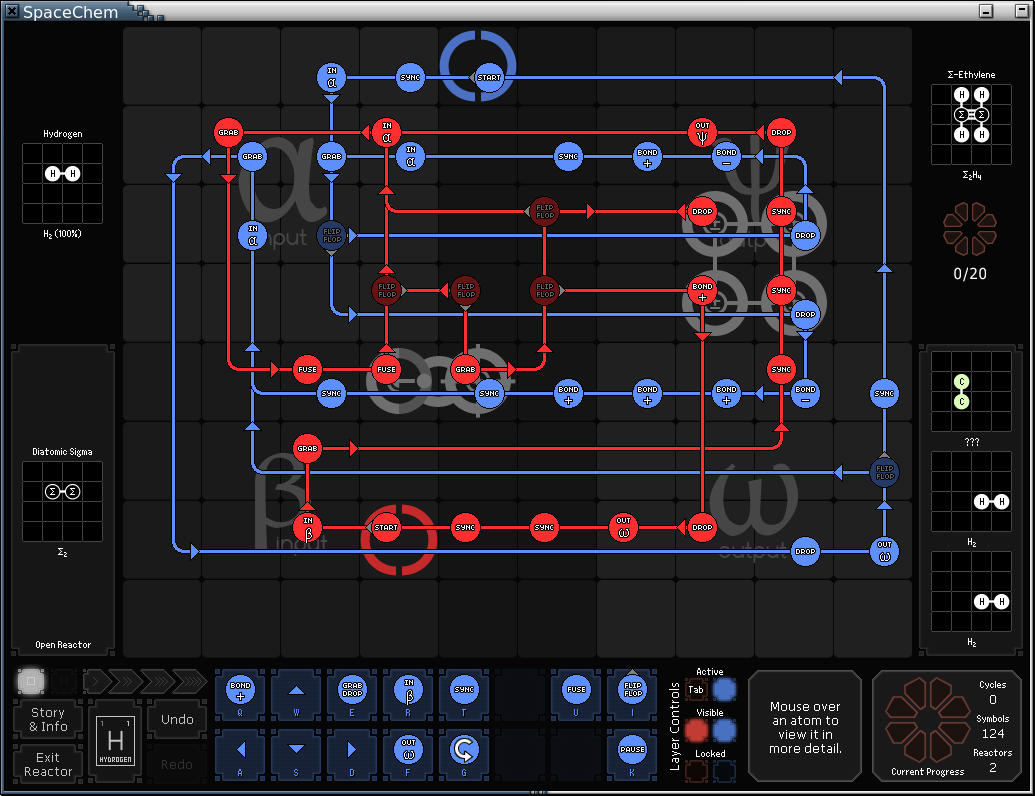This screenshot has height=796, width=1035.
Task: Click the SpaceChem window title
Action: point(71,12)
